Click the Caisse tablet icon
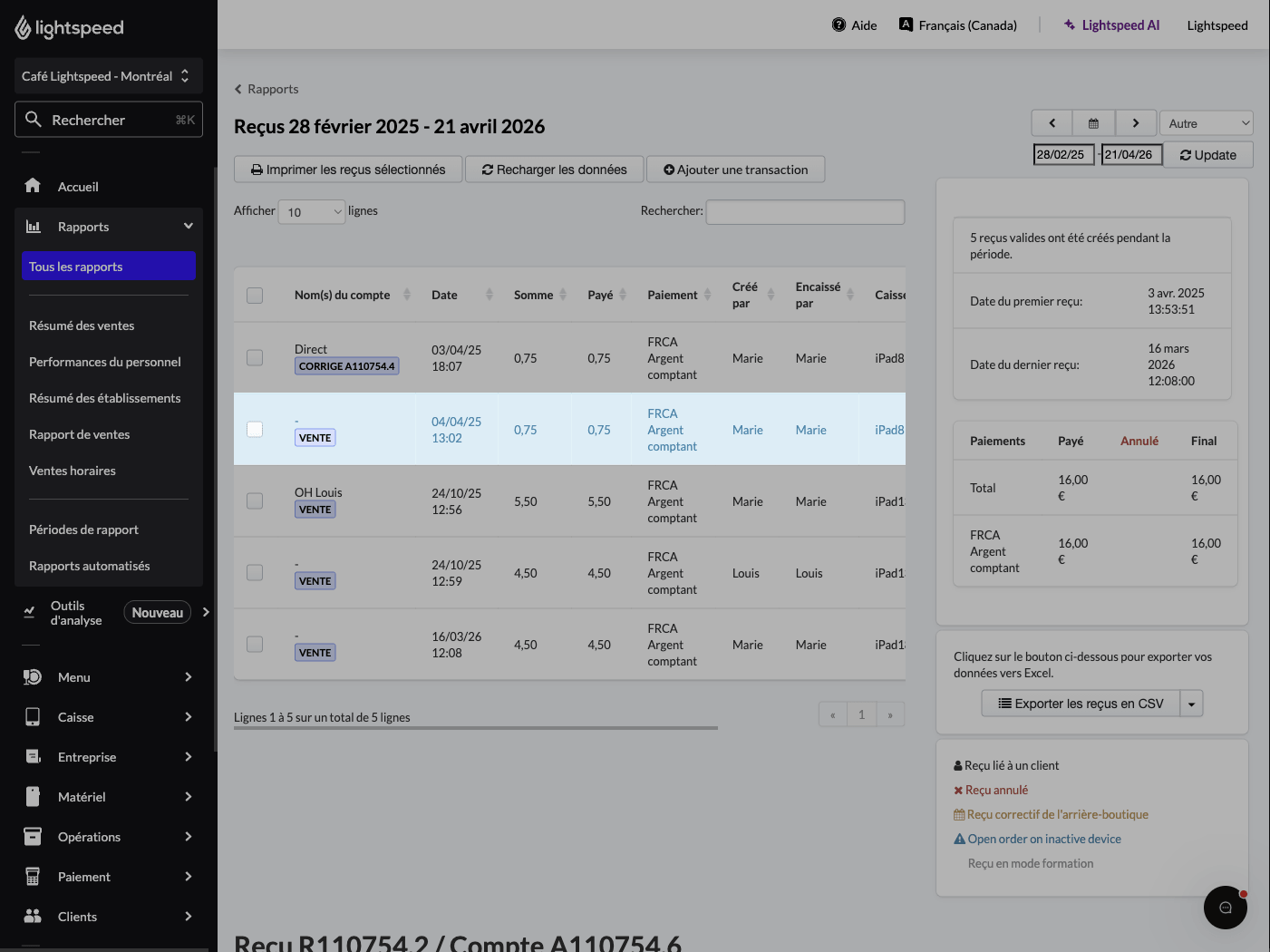This screenshot has height=952, width=1270. coord(33,717)
